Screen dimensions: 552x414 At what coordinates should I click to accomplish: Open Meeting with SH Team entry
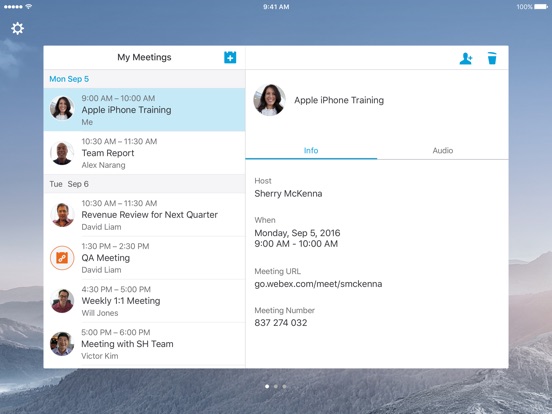point(144,344)
